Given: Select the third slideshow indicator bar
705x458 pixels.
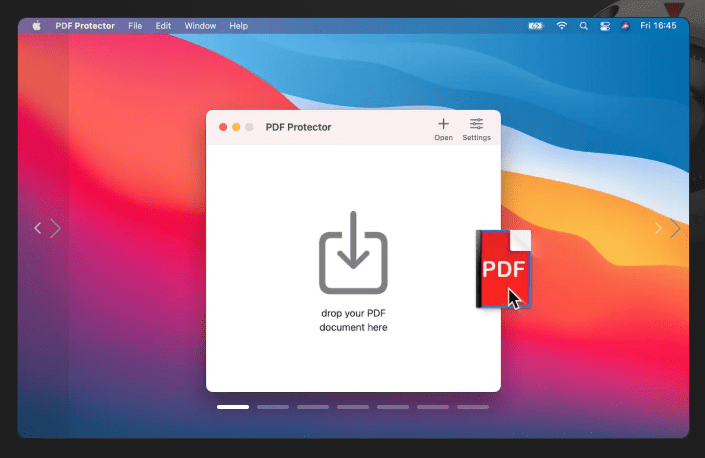Looking at the screenshot, I should pyautogui.click(x=313, y=407).
